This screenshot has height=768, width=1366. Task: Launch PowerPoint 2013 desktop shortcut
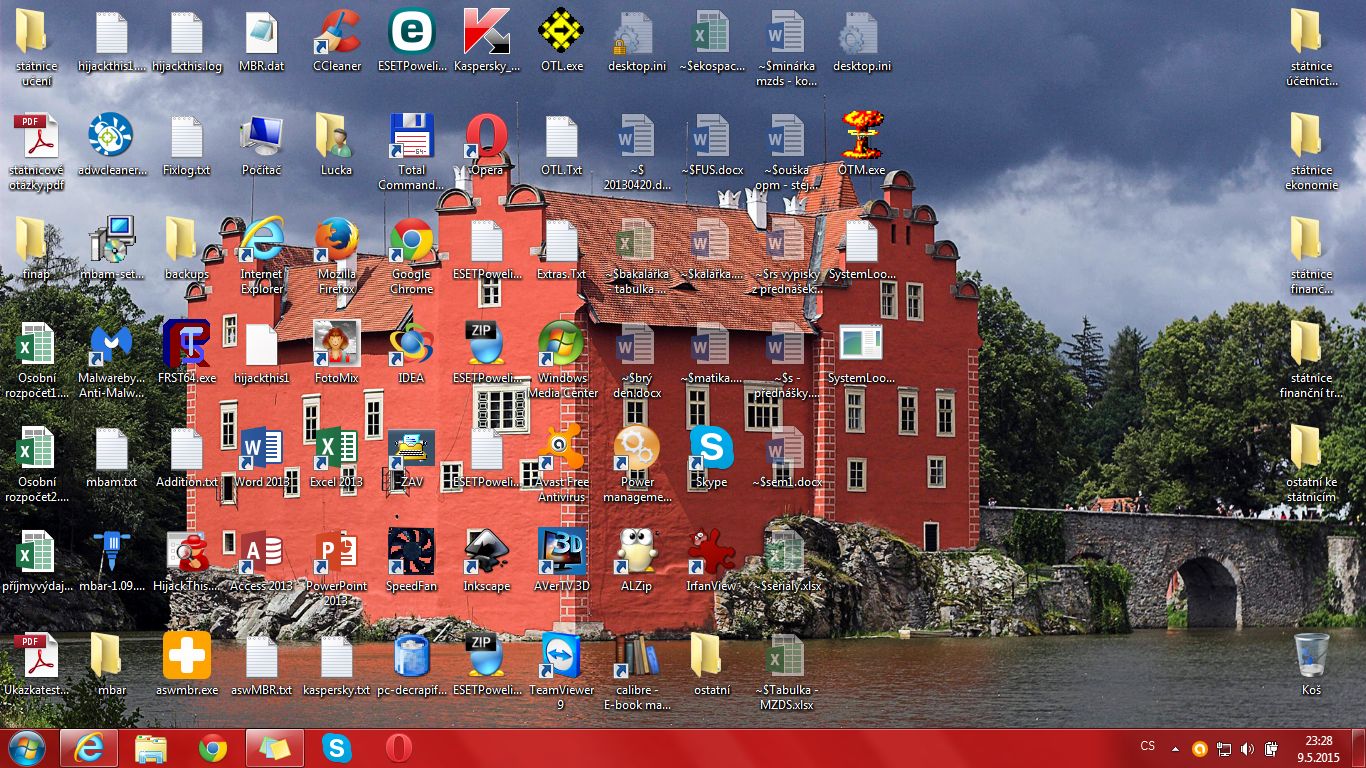click(x=336, y=568)
